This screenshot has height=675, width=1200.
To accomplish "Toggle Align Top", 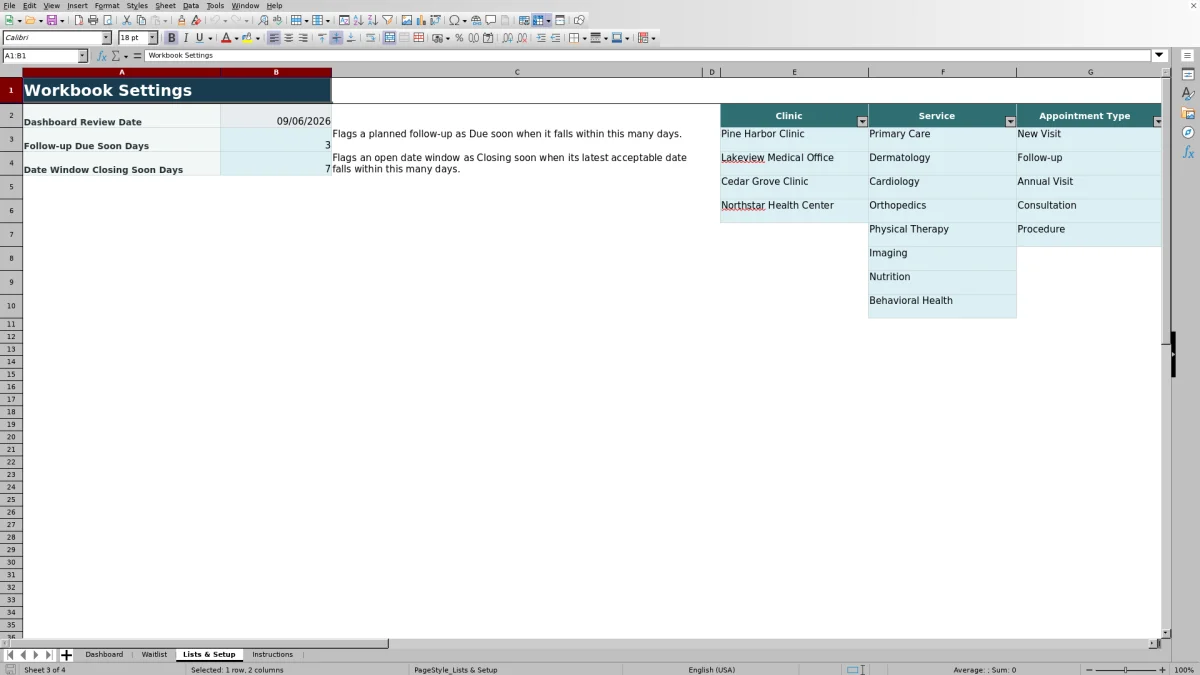I will (x=322, y=38).
